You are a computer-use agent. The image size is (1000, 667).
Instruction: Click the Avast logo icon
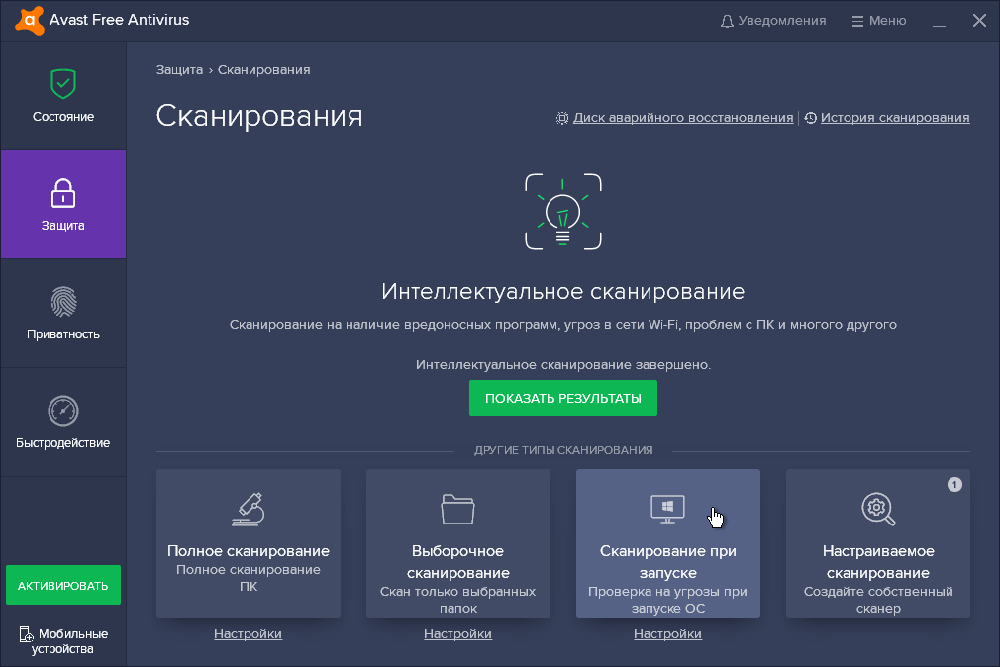[29, 20]
